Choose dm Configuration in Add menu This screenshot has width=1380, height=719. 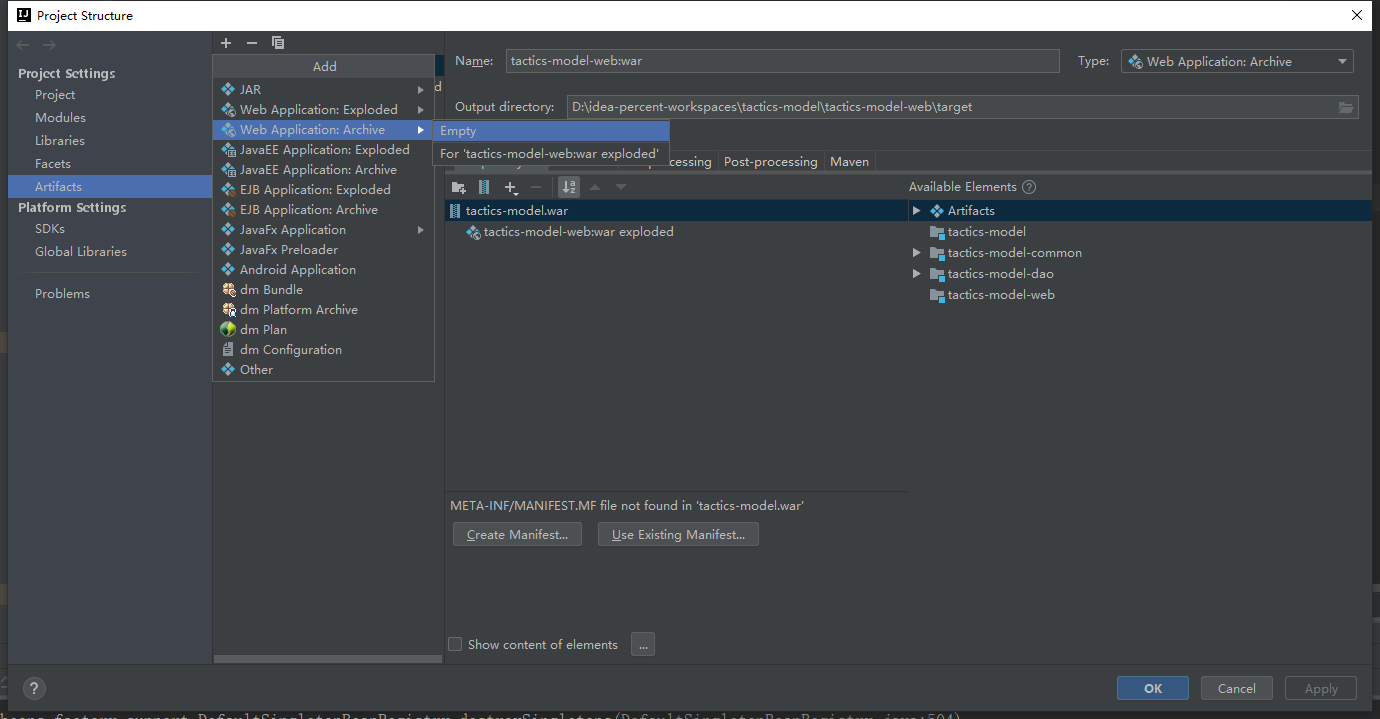point(324,349)
